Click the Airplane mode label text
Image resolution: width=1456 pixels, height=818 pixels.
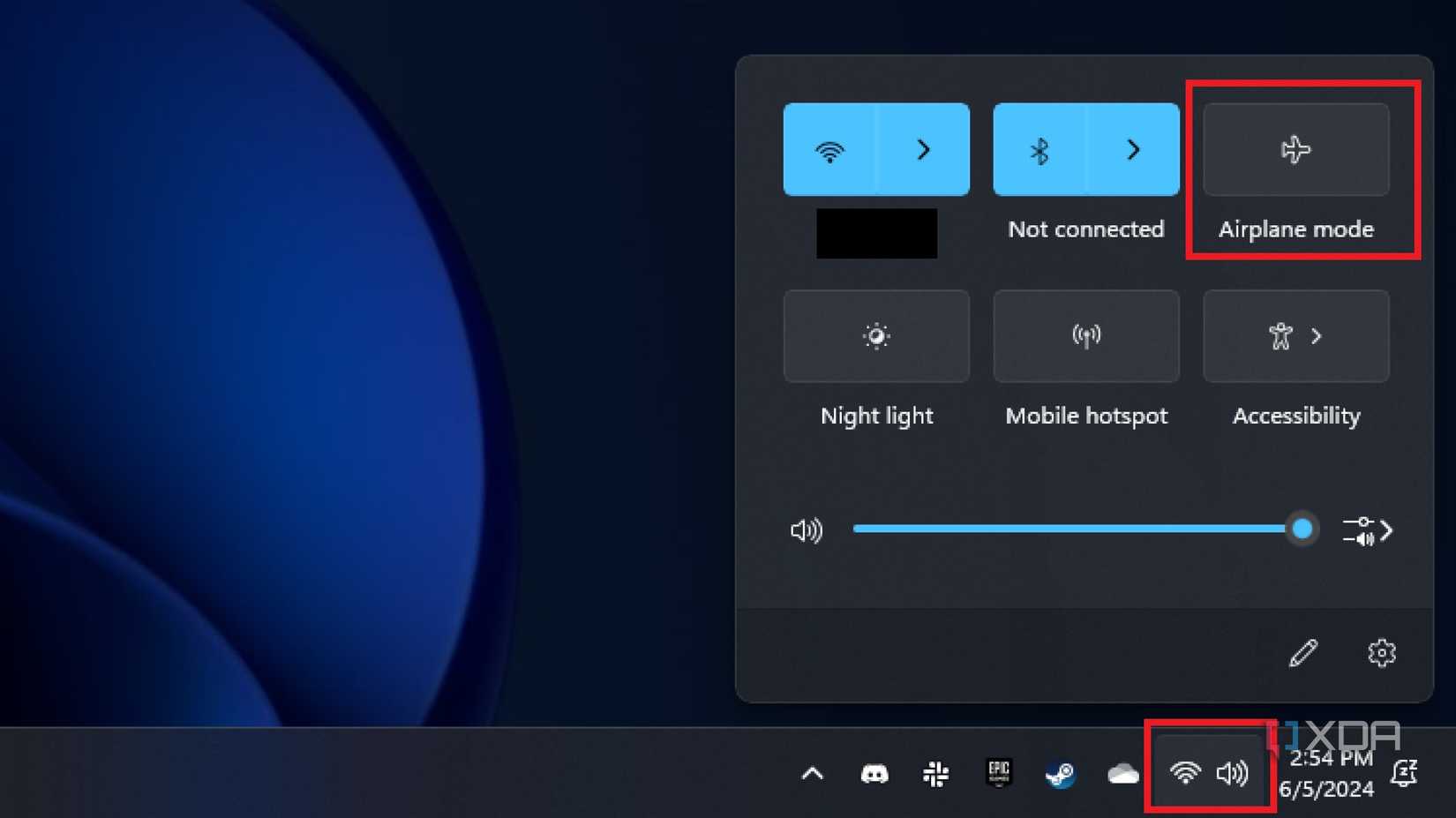pos(1296,229)
